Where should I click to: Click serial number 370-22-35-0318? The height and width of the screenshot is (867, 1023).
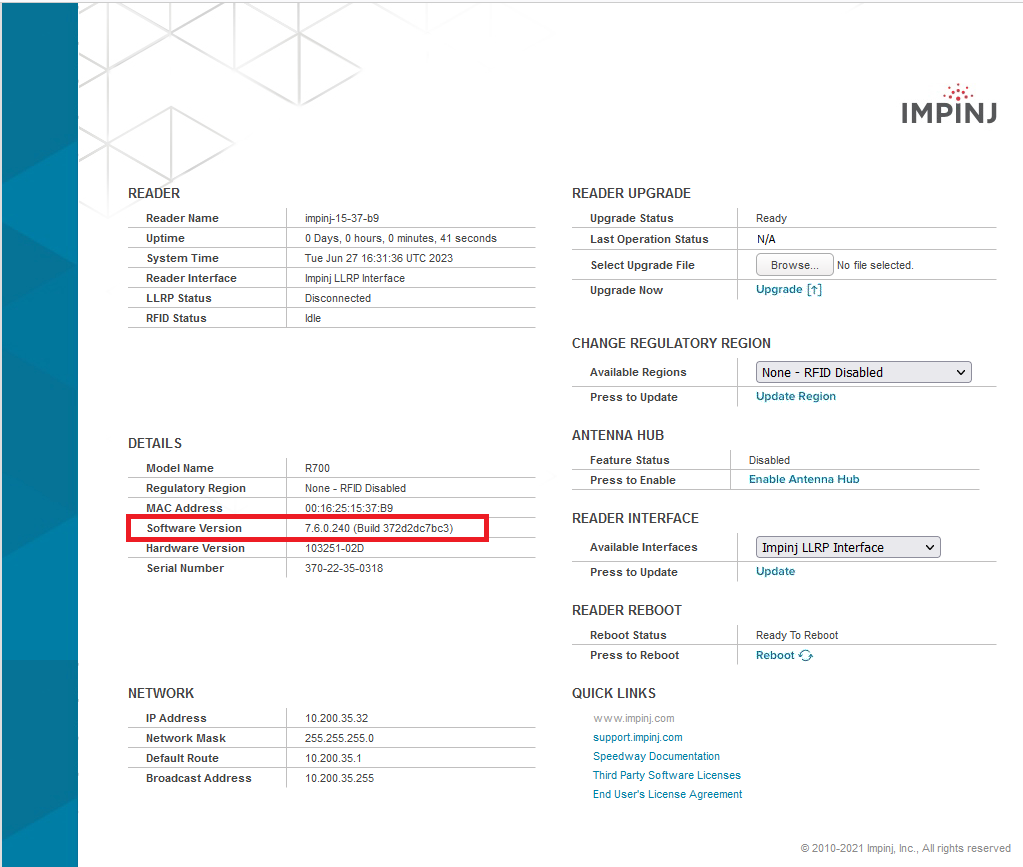click(x=344, y=568)
